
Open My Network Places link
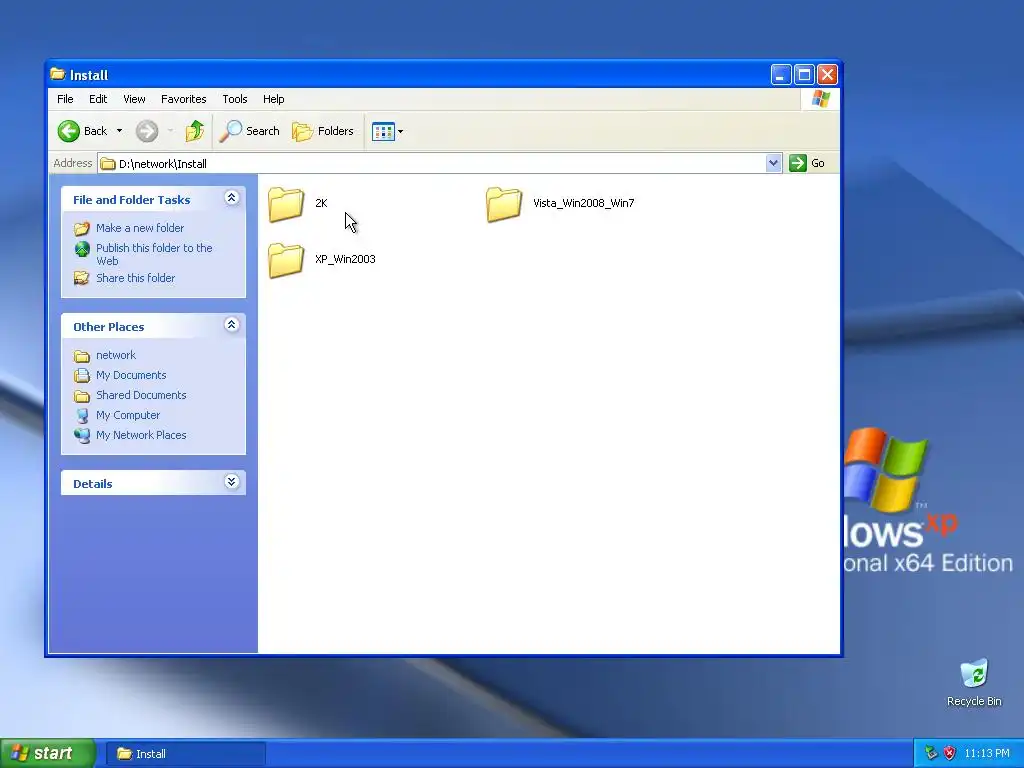click(141, 436)
